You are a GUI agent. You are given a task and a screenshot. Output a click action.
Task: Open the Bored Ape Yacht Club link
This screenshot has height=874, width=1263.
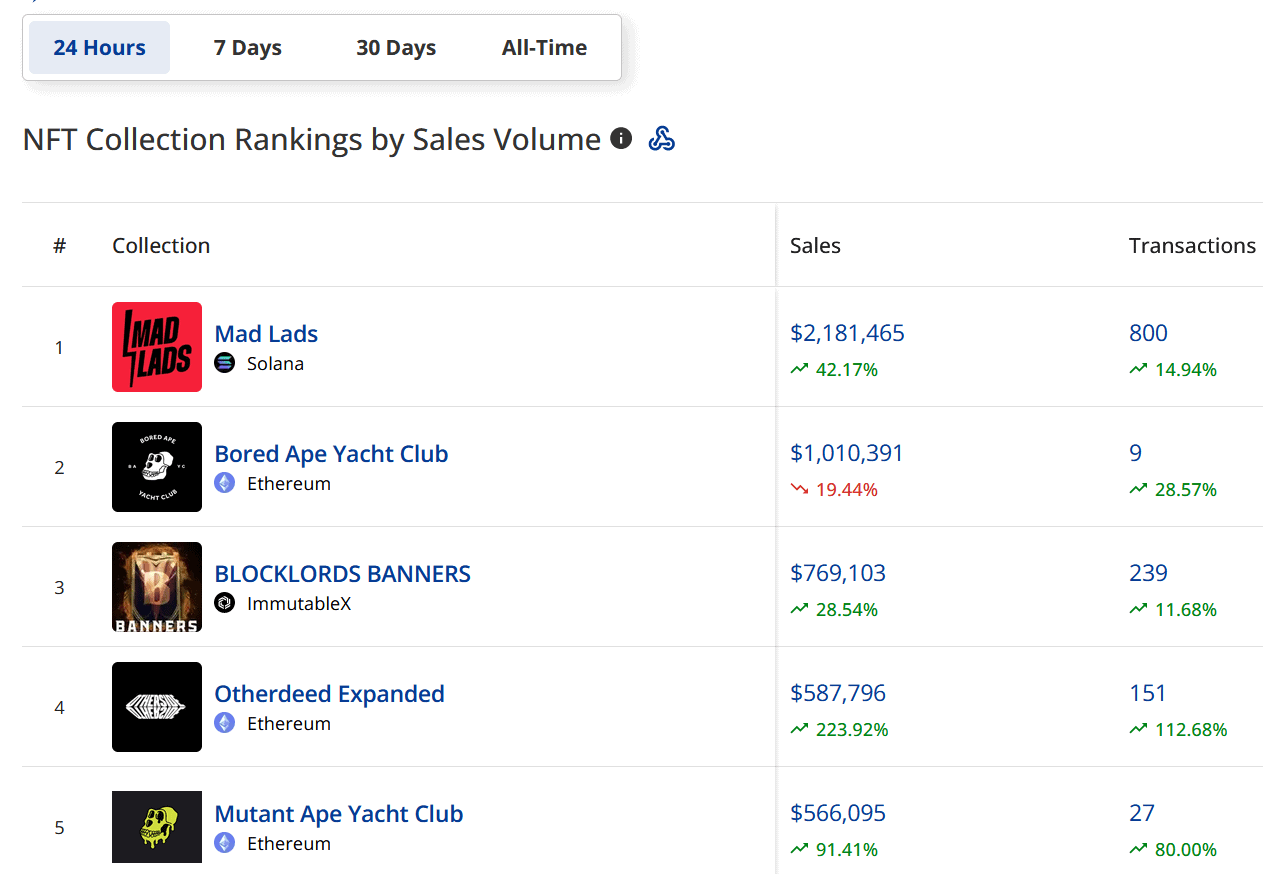pyautogui.click(x=331, y=454)
